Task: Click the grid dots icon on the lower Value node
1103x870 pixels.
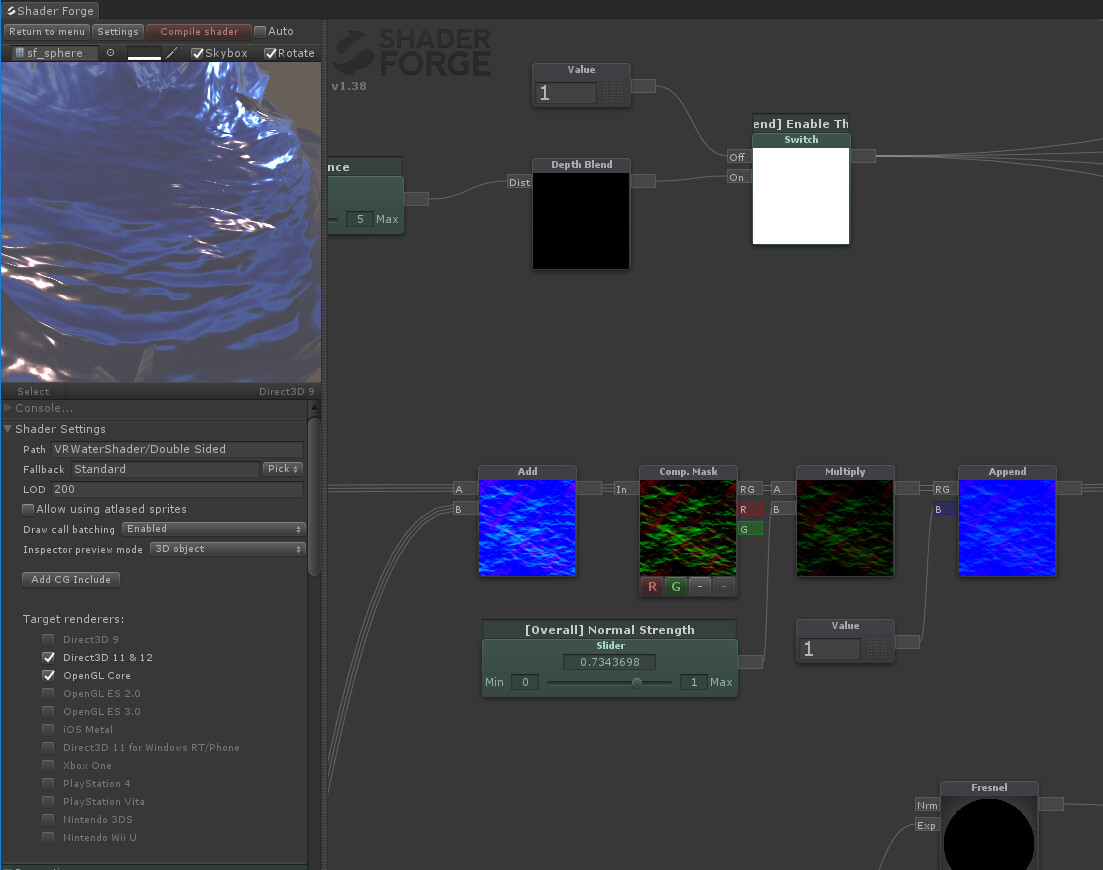Action: click(875, 648)
